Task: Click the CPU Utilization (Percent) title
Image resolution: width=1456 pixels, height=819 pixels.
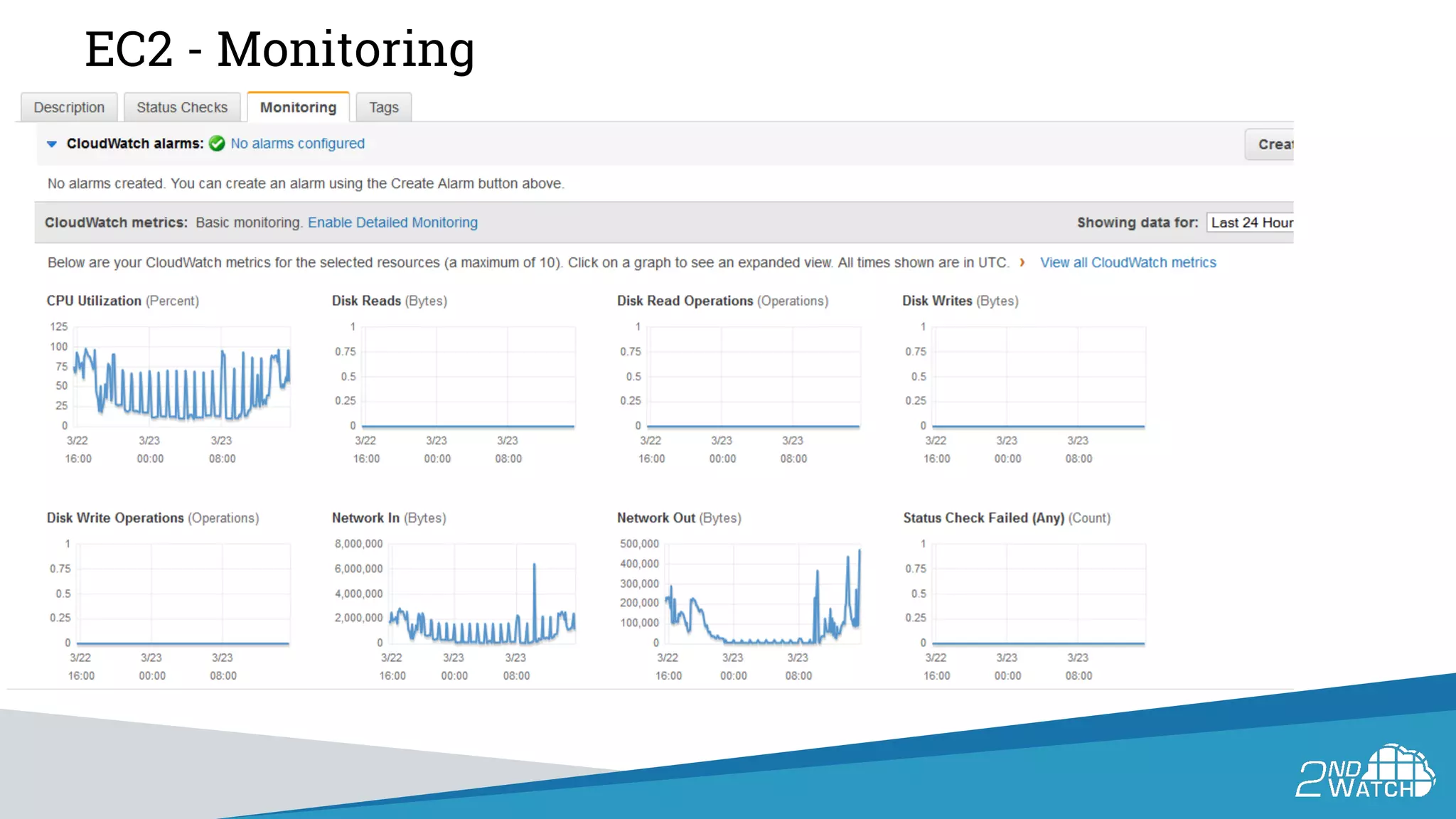Action: point(123,301)
